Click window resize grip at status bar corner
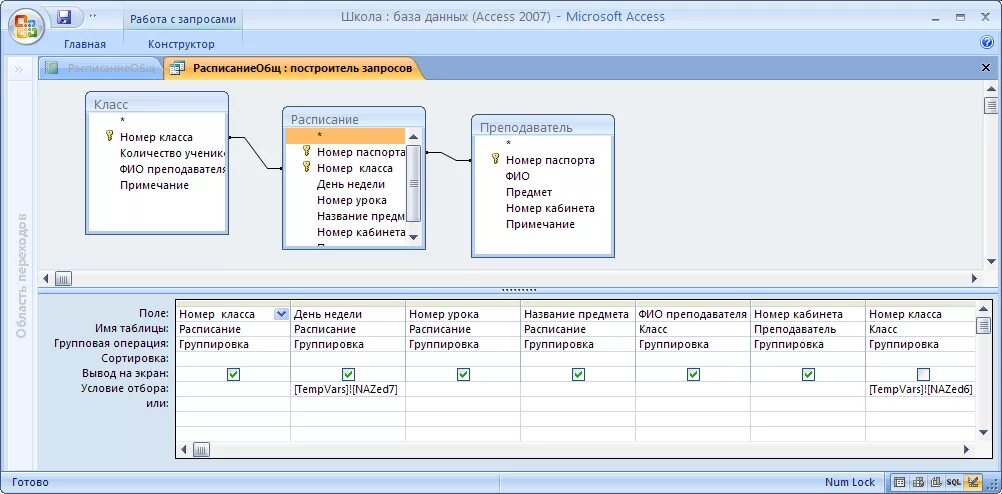This screenshot has height=494, width=1002. 992,484
